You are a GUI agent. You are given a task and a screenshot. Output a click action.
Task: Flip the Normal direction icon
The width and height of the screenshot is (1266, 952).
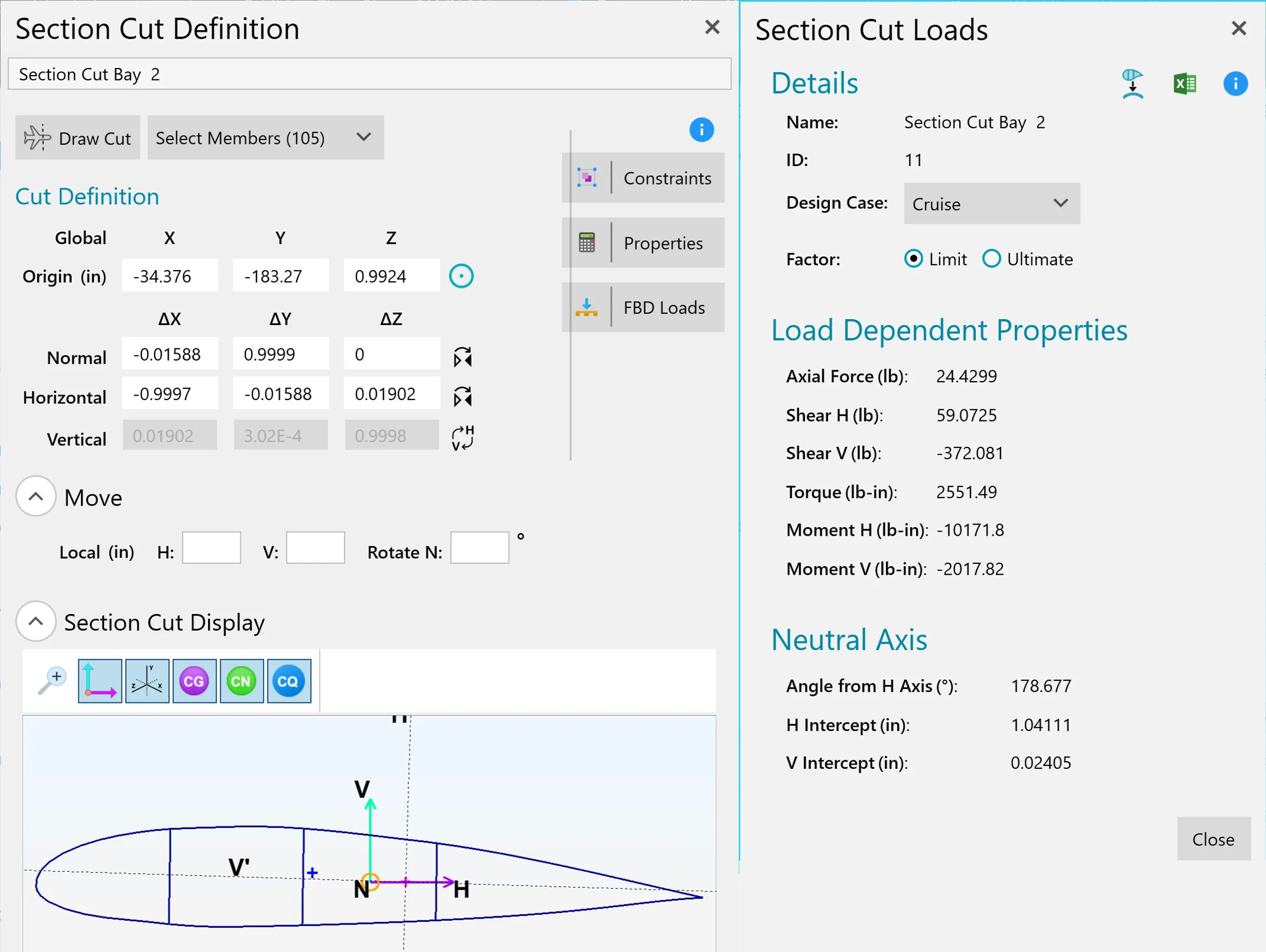463,357
